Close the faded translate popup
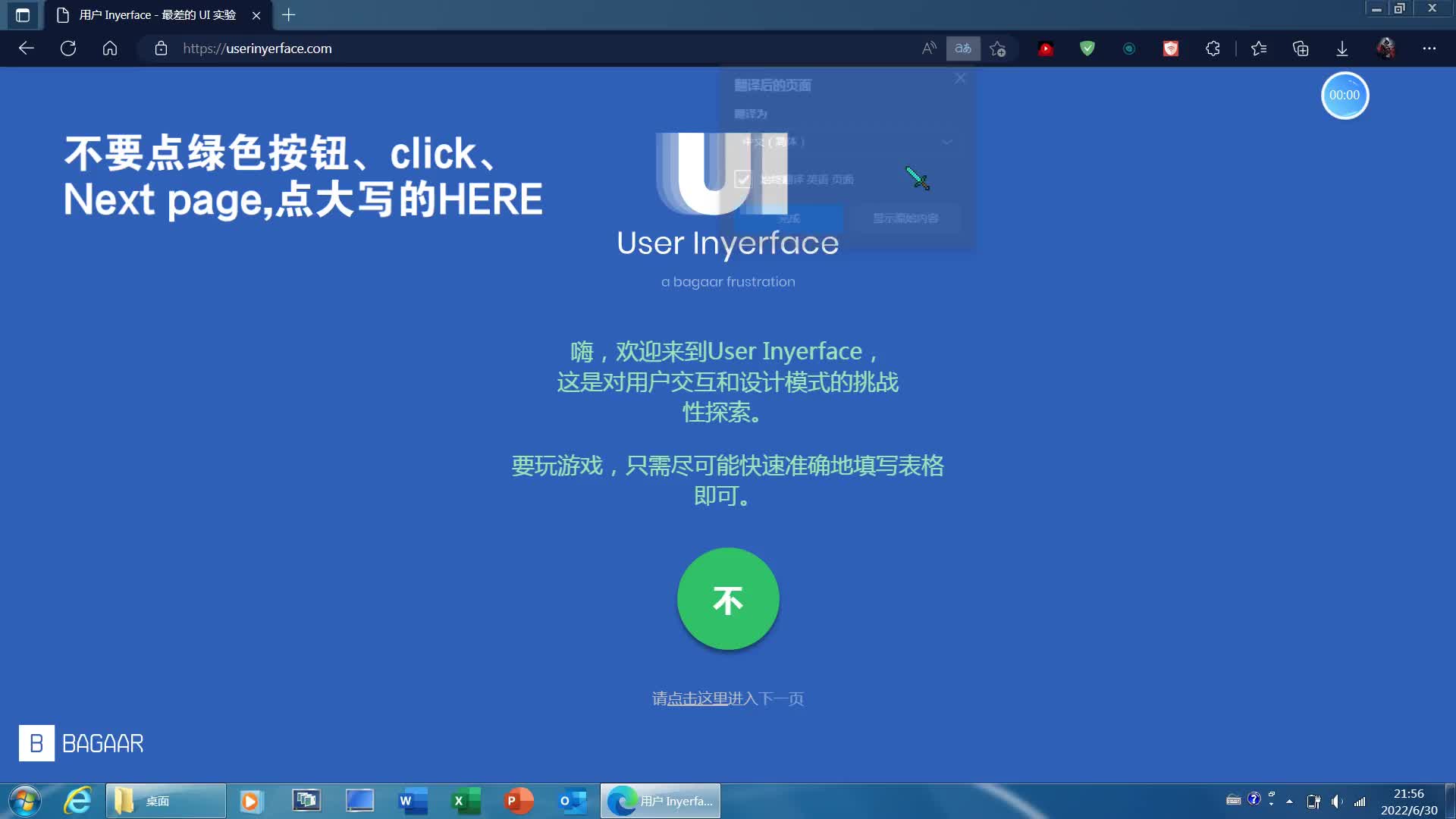This screenshot has width=1456, height=819. point(960,79)
